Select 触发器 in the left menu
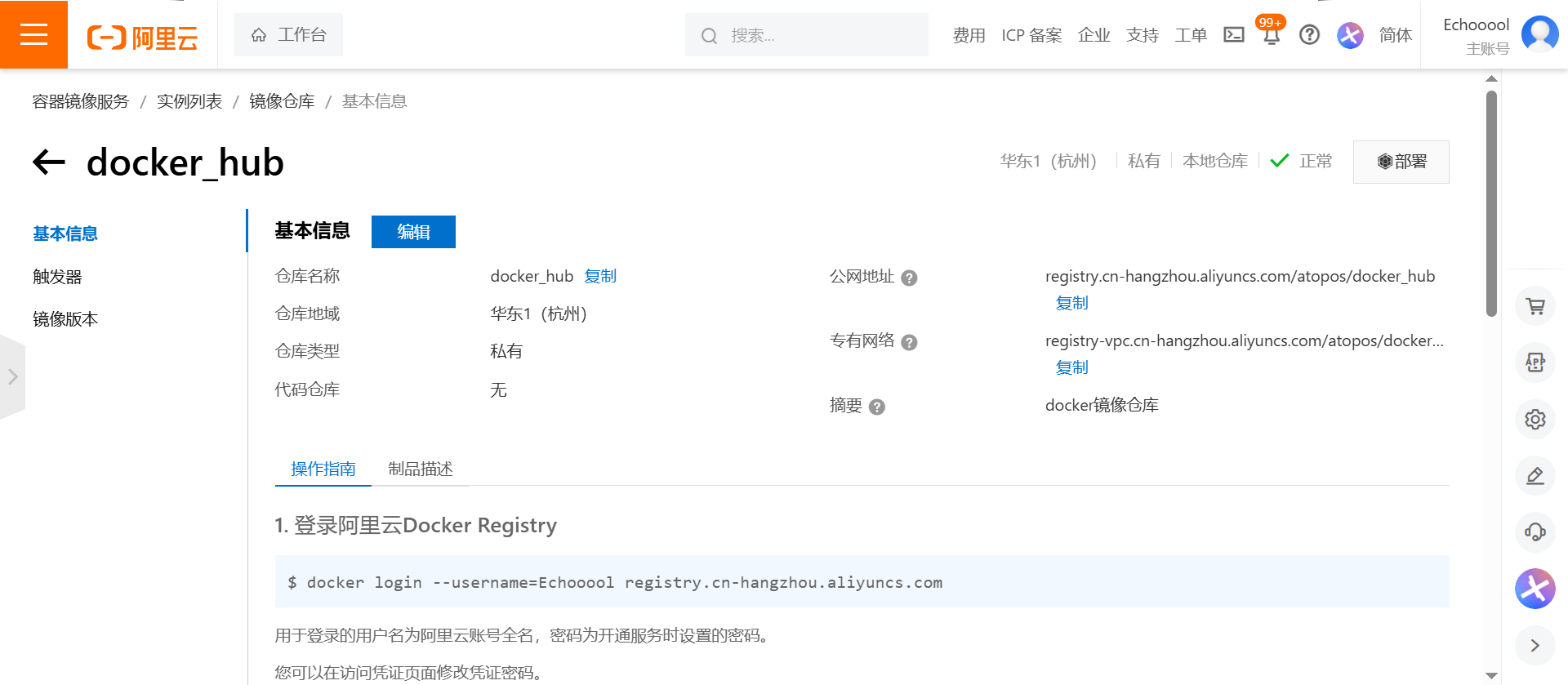 coord(57,277)
